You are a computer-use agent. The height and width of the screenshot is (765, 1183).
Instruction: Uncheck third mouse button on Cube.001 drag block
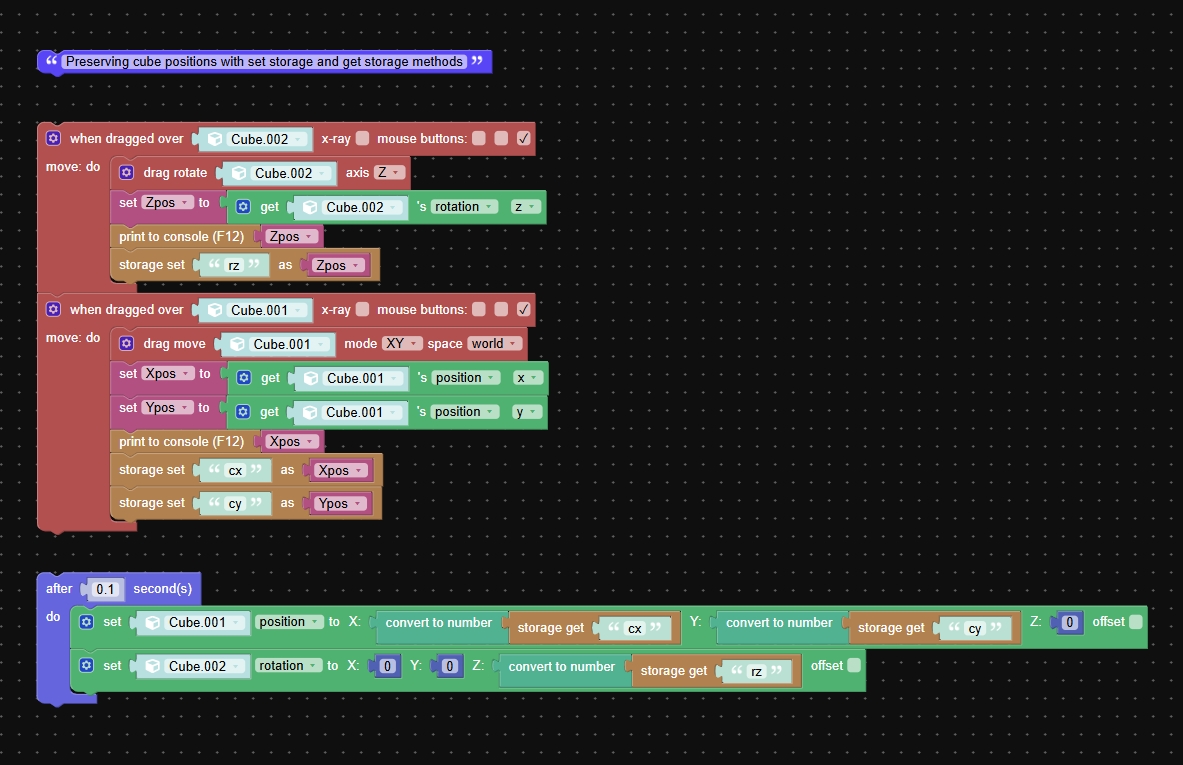[524, 309]
